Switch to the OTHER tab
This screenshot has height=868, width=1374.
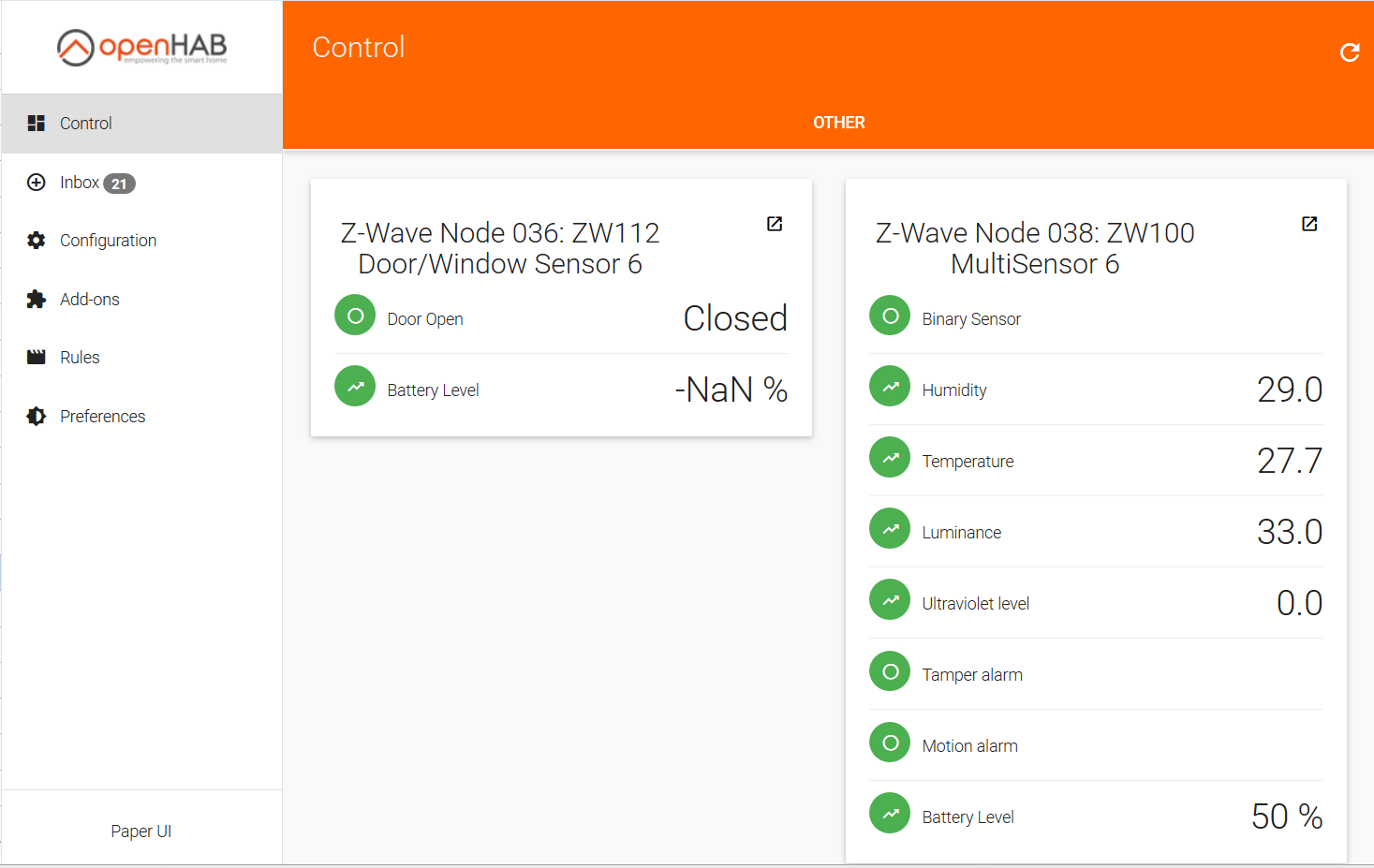839,122
